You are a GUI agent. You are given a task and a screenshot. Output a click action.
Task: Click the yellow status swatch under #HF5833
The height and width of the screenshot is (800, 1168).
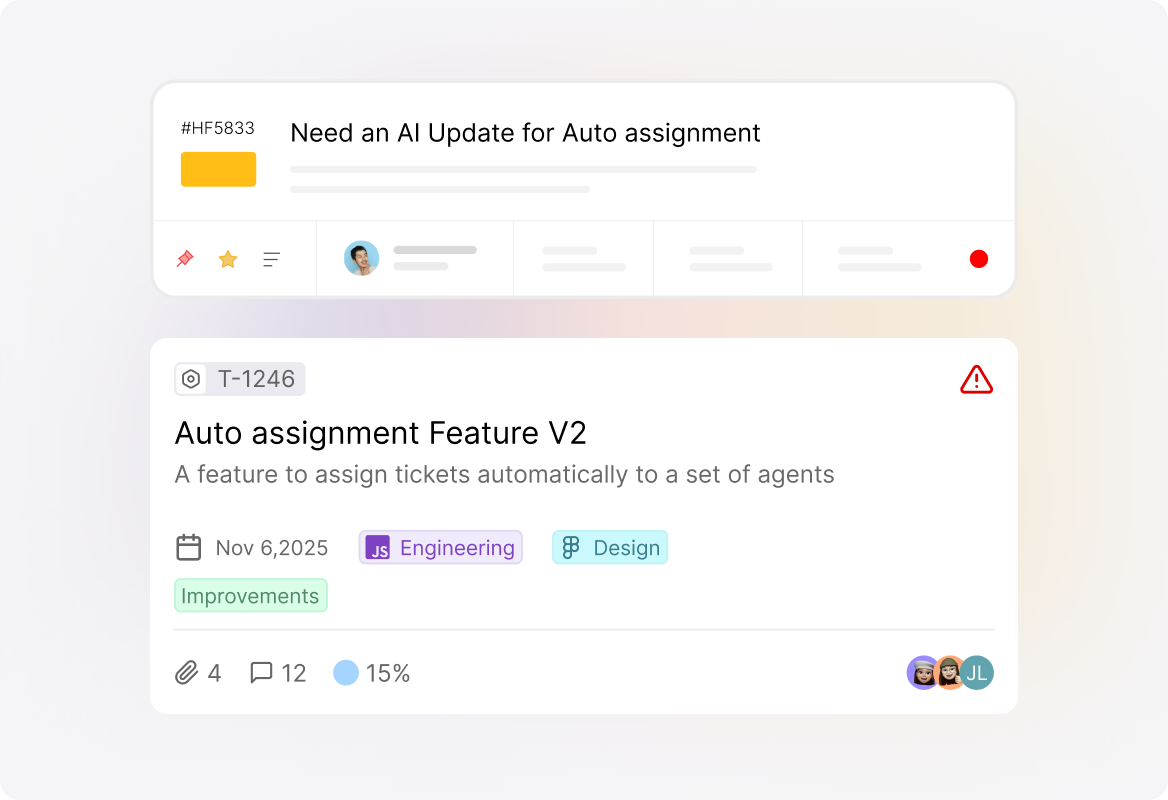click(218, 169)
